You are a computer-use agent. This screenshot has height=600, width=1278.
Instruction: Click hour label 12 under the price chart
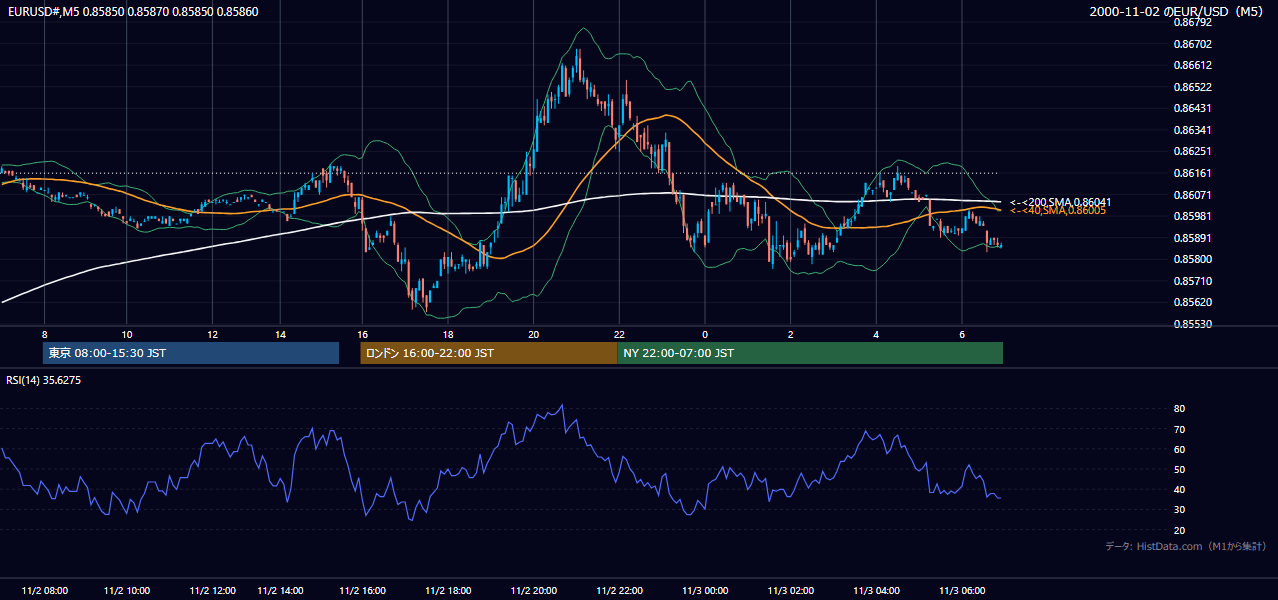(x=212, y=334)
